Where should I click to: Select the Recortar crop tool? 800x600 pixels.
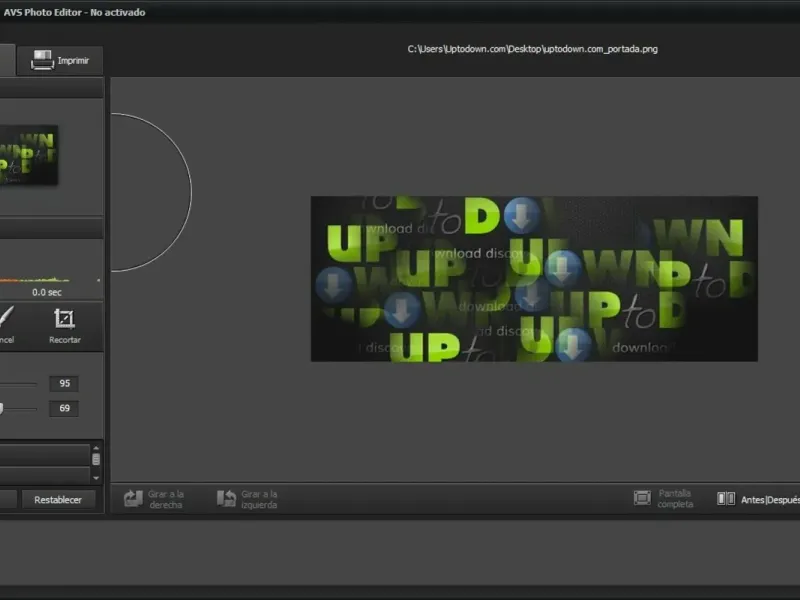(64, 326)
